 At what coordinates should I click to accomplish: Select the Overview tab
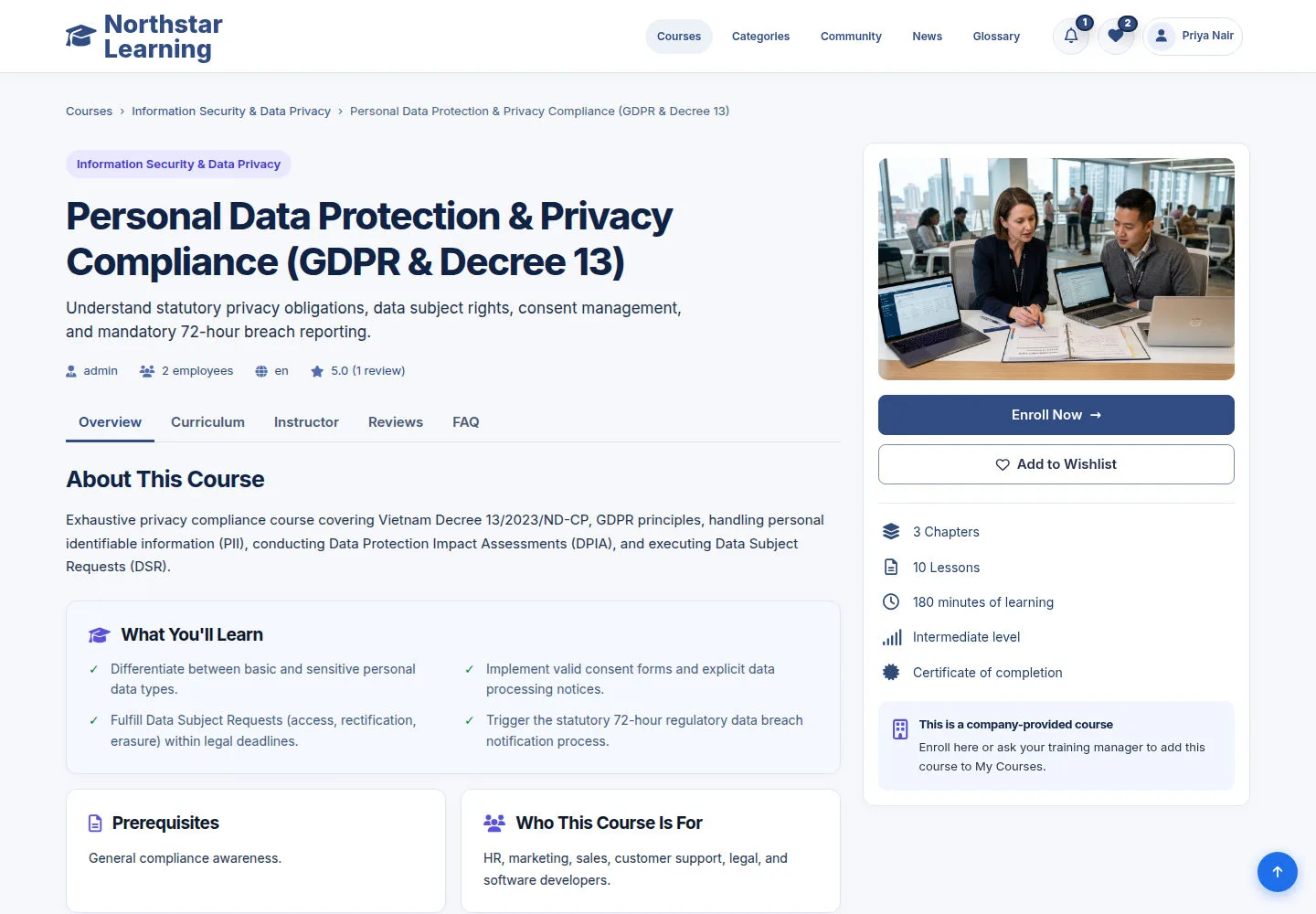pyautogui.click(x=110, y=422)
